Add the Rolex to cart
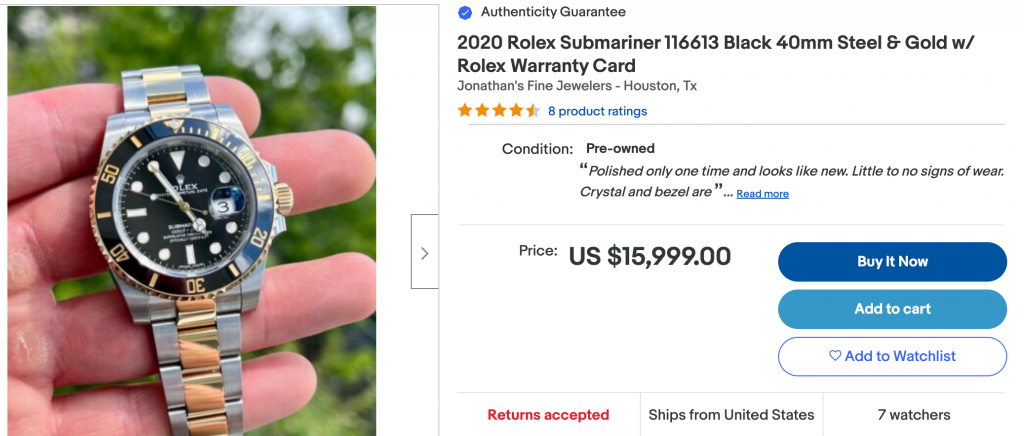The height and width of the screenshot is (436, 1024). point(892,309)
